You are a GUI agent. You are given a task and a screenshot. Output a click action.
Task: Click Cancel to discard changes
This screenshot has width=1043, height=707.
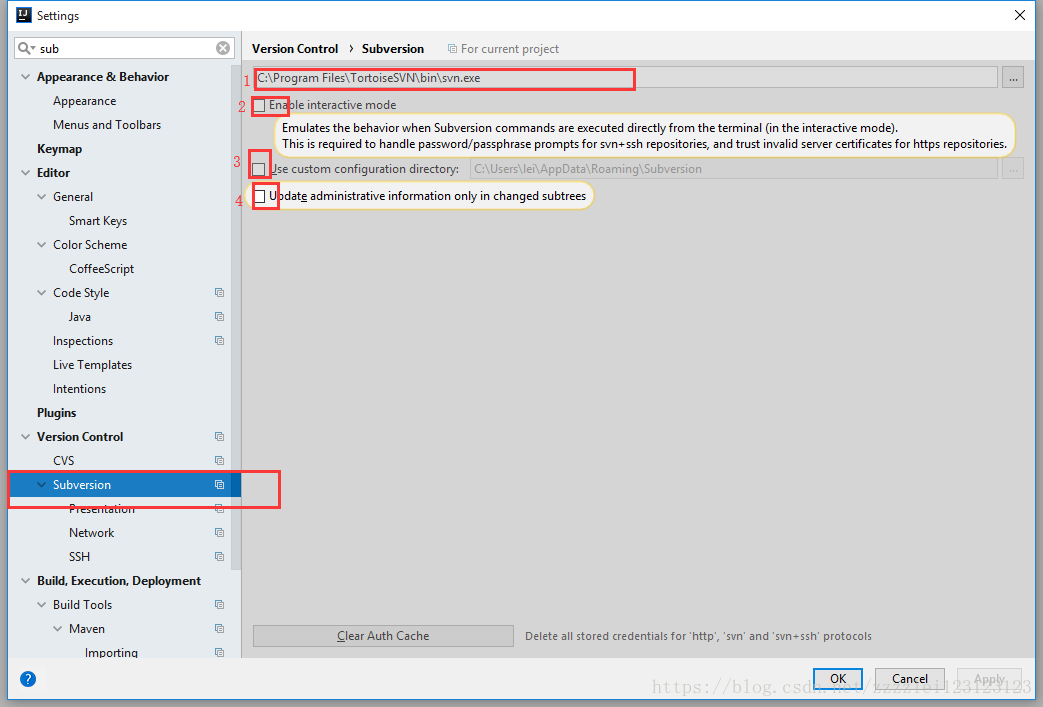(x=909, y=679)
